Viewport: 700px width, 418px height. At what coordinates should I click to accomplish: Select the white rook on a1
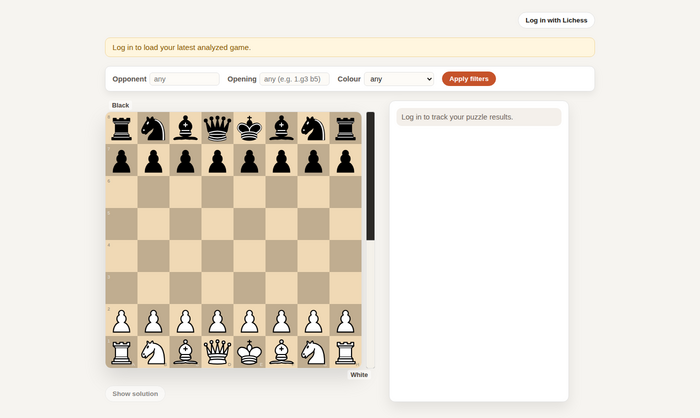(x=121, y=352)
